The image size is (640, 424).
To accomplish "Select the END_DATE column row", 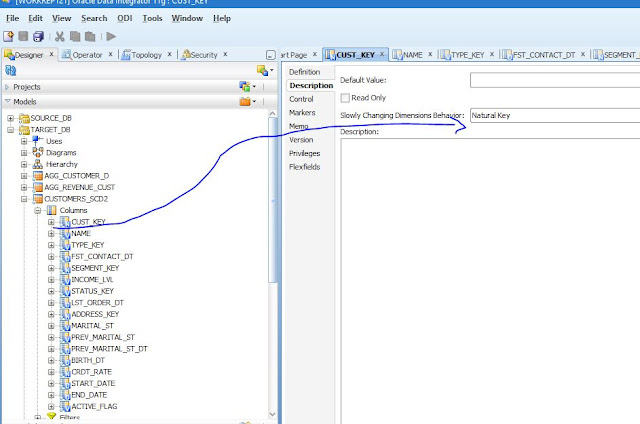I will [89, 395].
